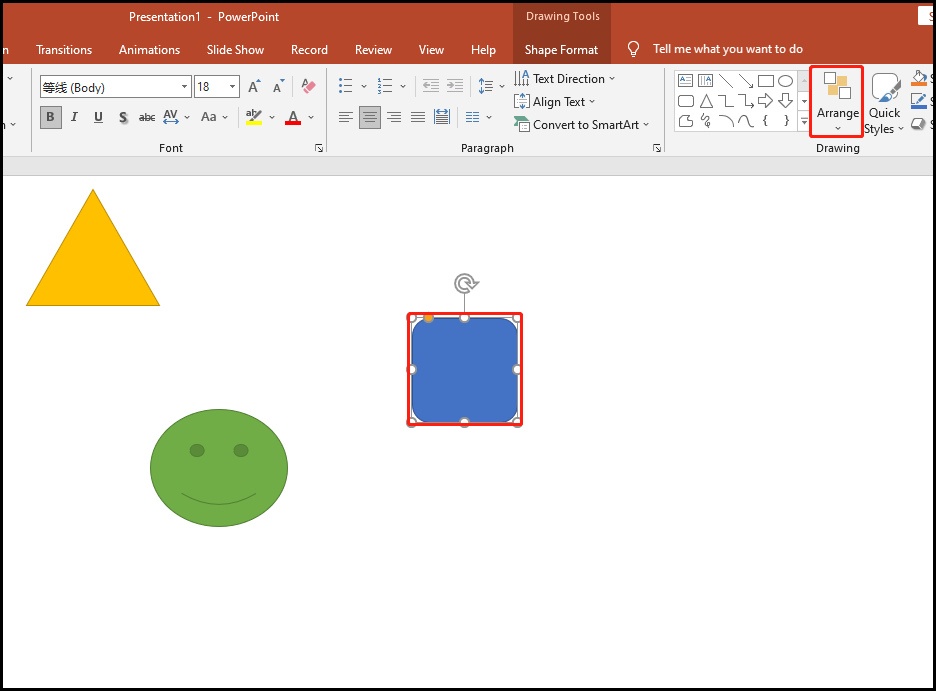The width and height of the screenshot is (936, 691).
Task: Switch to the Animations tab
Action: click(149, 49)
